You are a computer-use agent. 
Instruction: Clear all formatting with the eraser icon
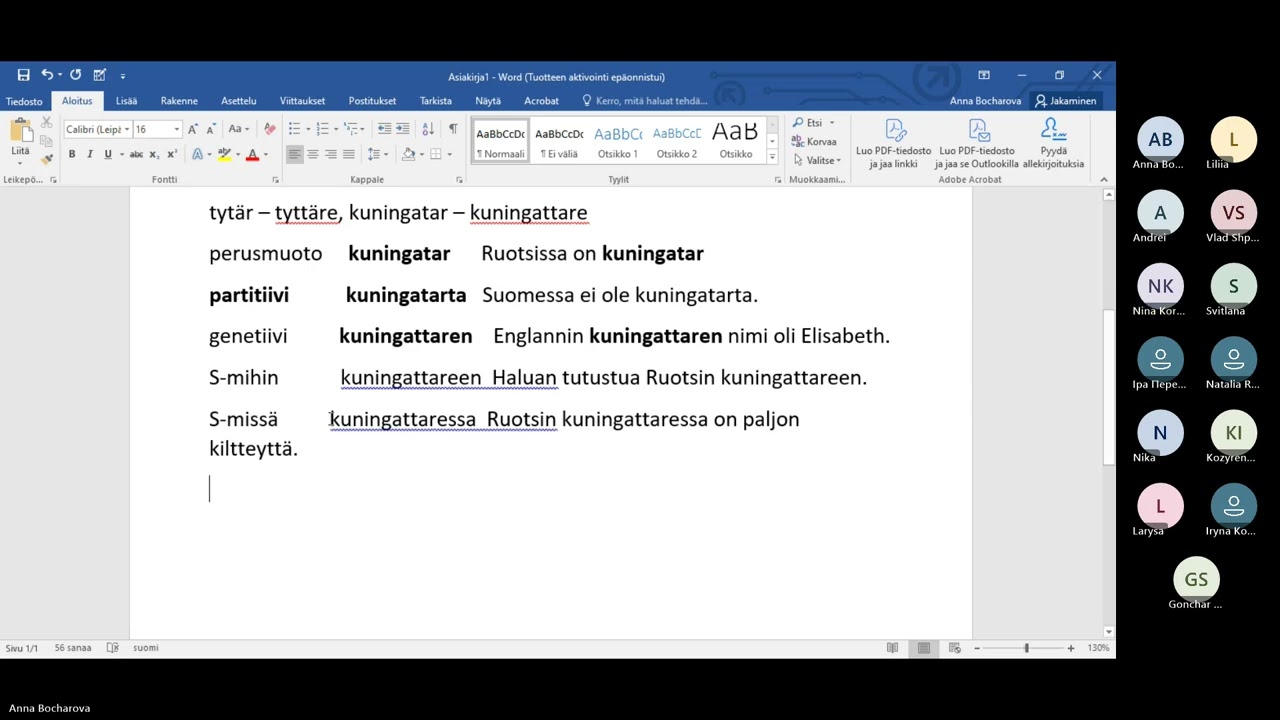click(x=269, y=129)
